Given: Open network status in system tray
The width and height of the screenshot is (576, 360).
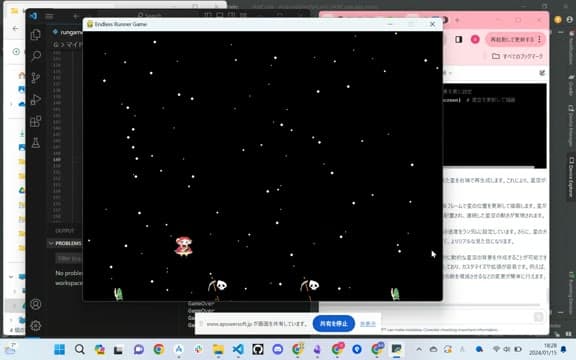Looking at the screenshot, I should pyautogui.click(x=497, y=349).
